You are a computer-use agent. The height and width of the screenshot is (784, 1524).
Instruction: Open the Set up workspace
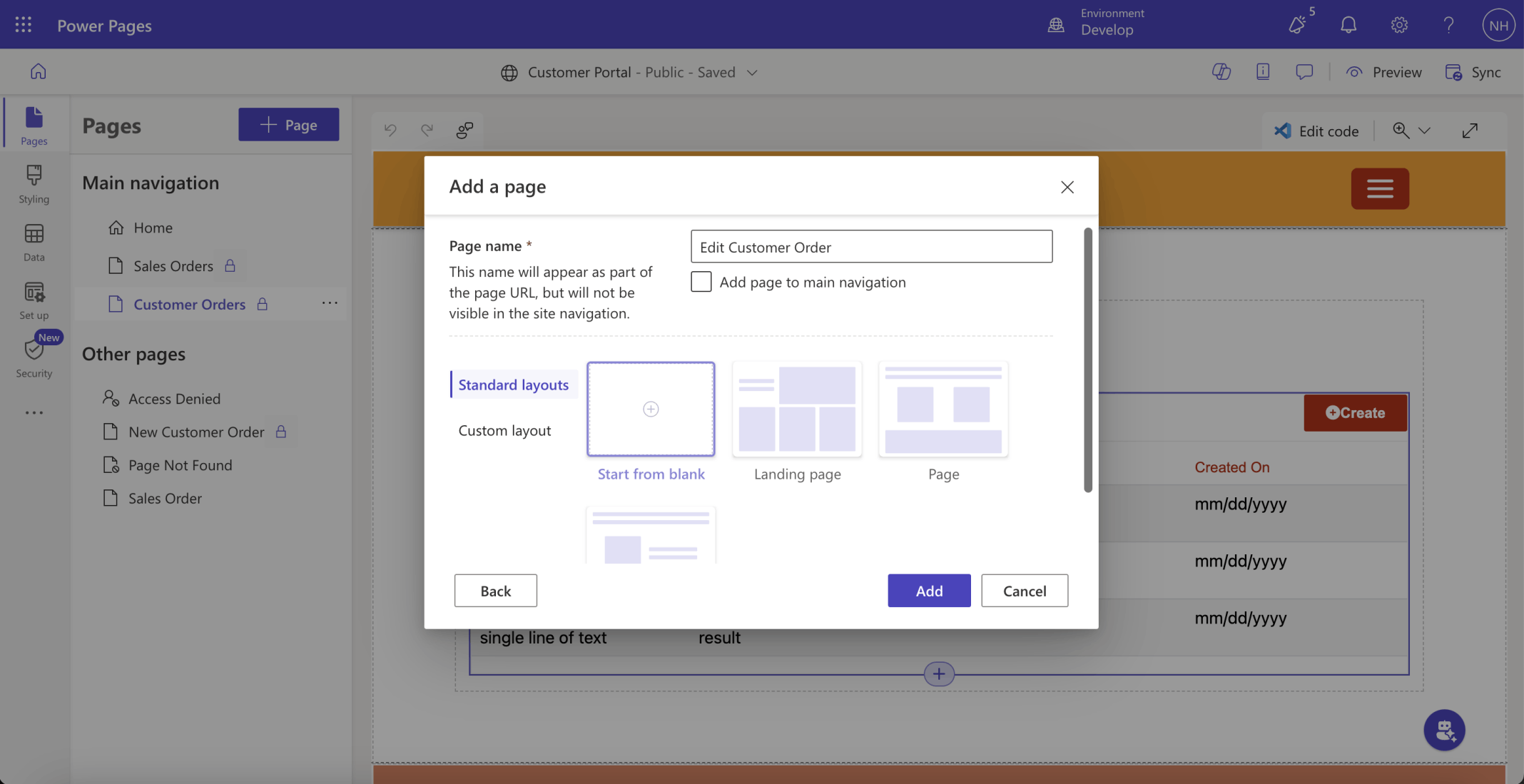(x=34, y=300)
